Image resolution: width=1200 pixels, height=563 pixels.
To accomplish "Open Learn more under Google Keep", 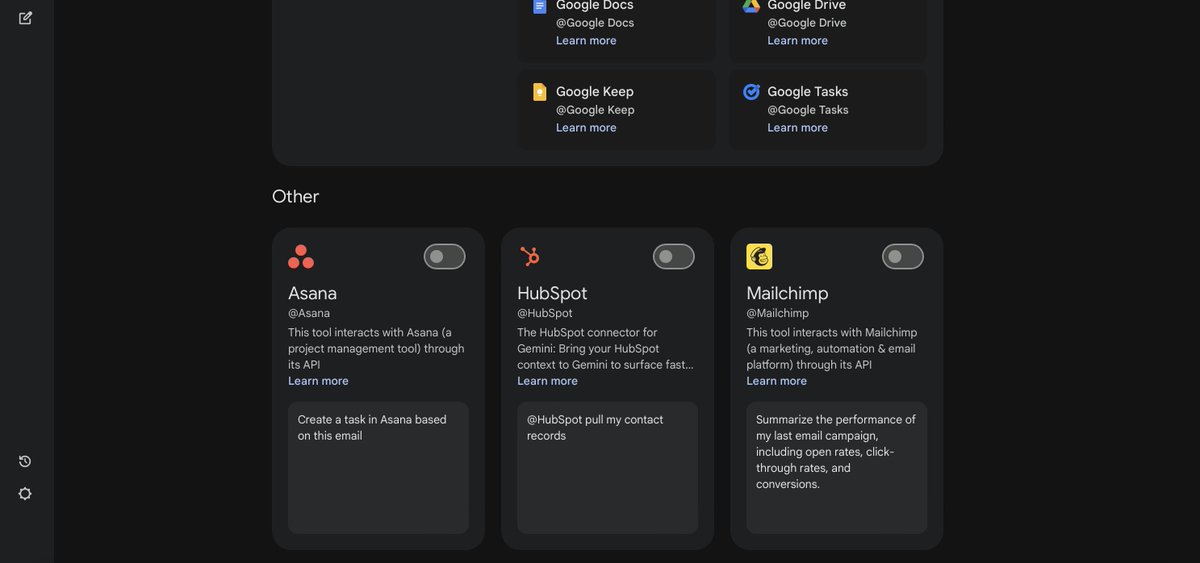I will [x=586, y=128].
